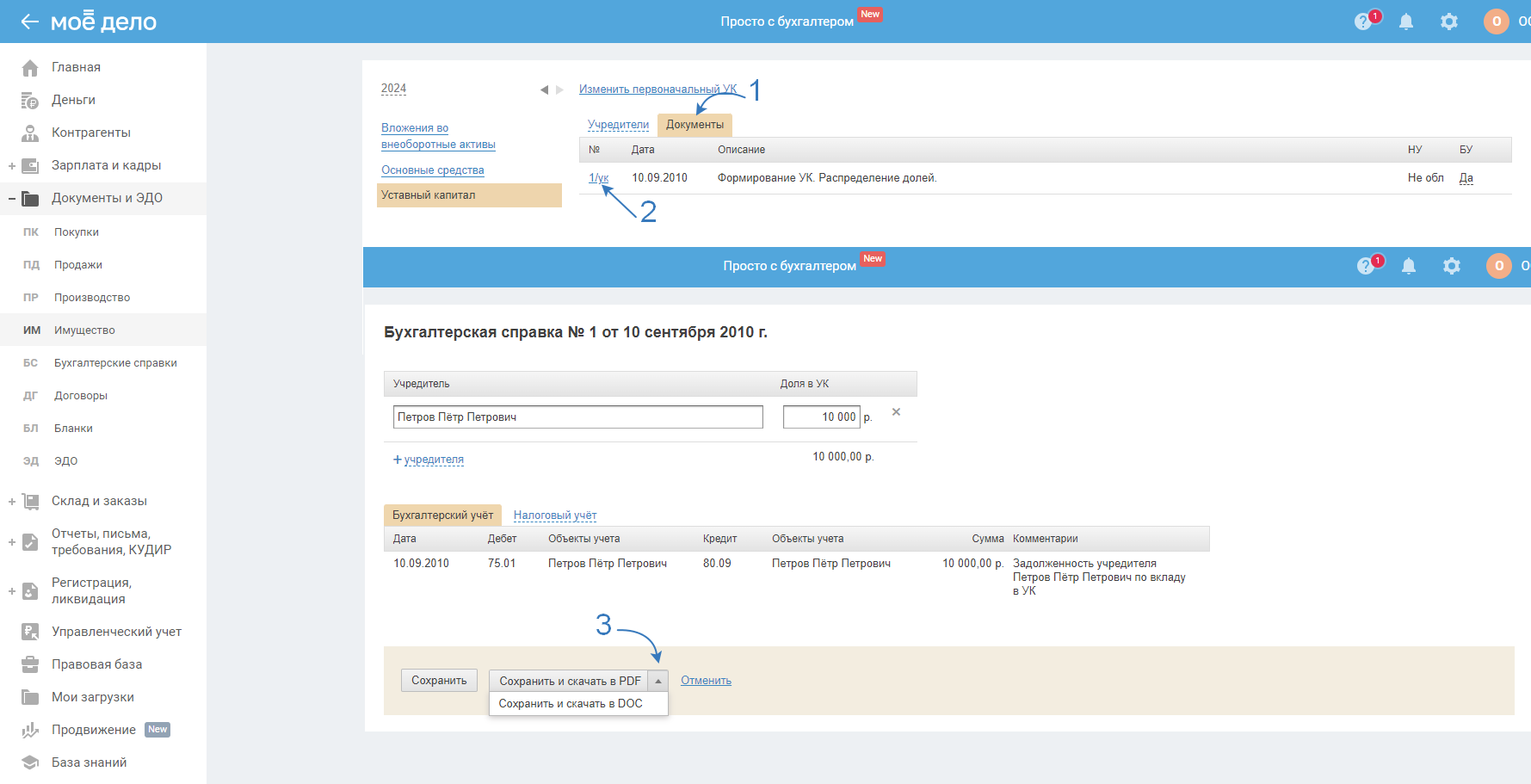
Task: Click the Зарплата и кадры wallet icon
Action: pos(30,165)
